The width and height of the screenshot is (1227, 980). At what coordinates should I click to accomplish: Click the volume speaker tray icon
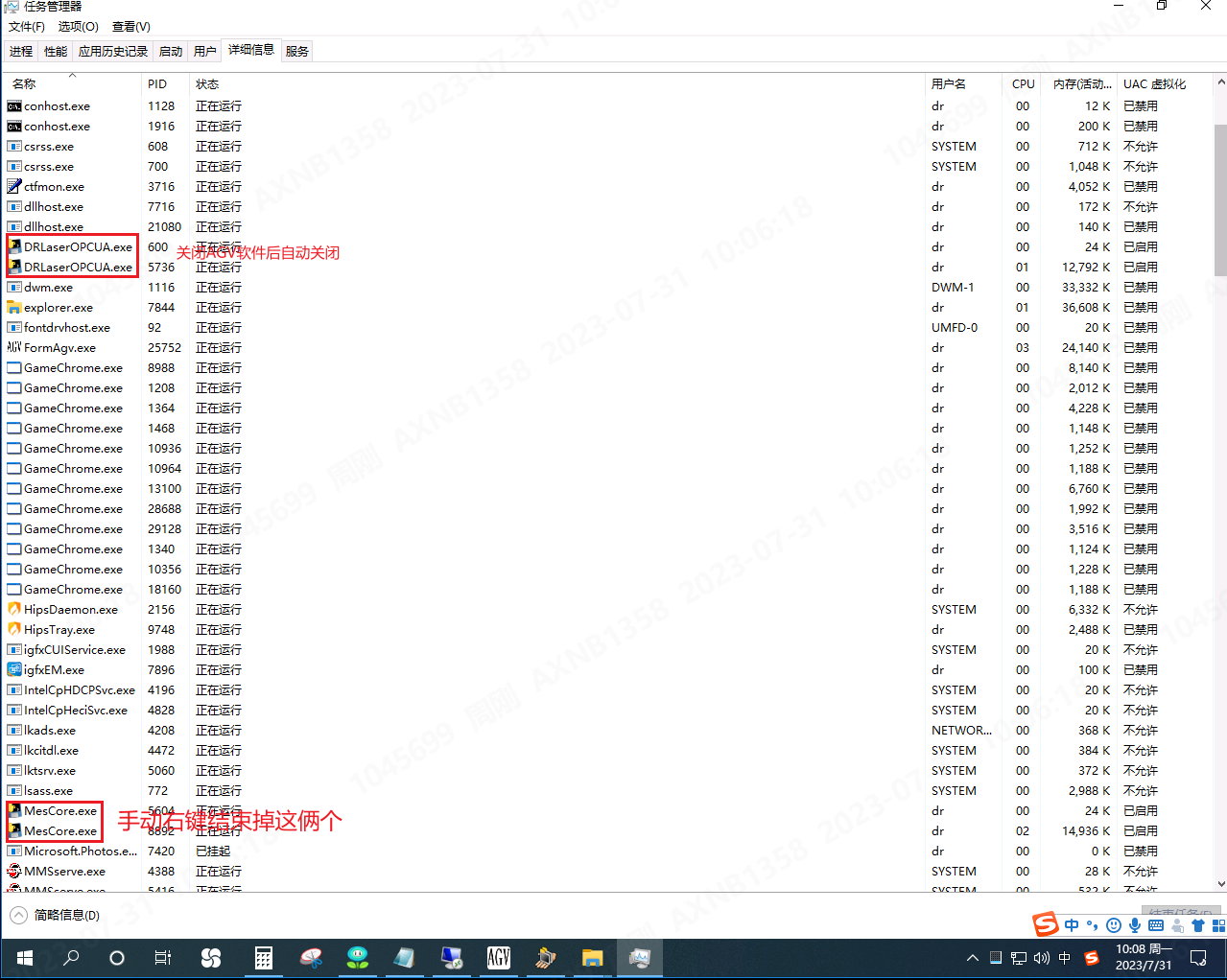1042,958
